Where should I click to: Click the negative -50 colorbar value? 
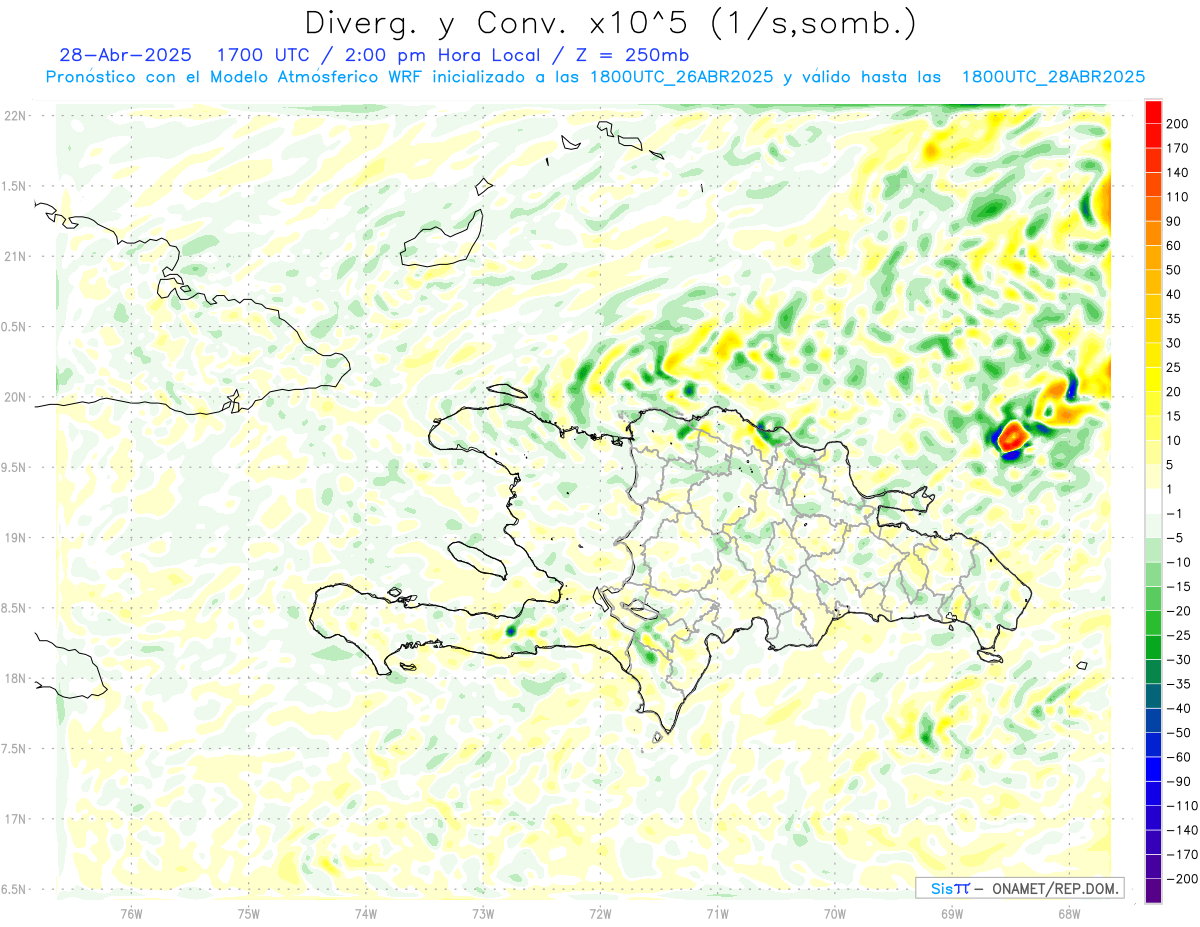(x=1180, y=732)
